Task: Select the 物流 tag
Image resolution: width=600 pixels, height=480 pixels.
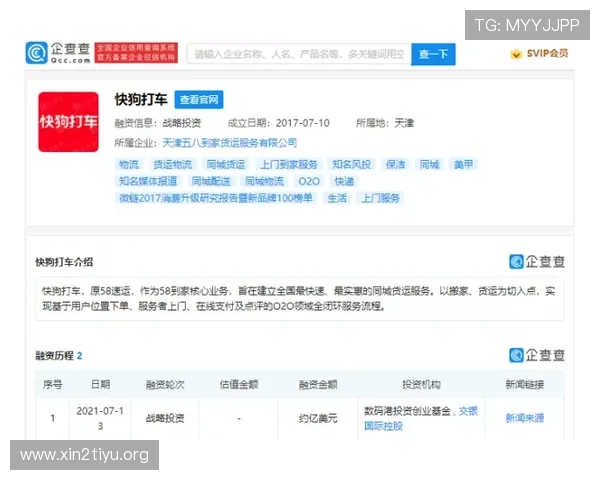Action: click(129, 165)
